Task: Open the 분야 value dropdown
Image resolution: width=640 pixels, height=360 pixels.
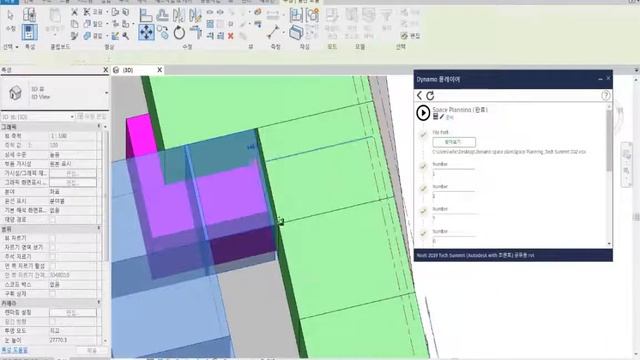Action: [x=73, y=191]
